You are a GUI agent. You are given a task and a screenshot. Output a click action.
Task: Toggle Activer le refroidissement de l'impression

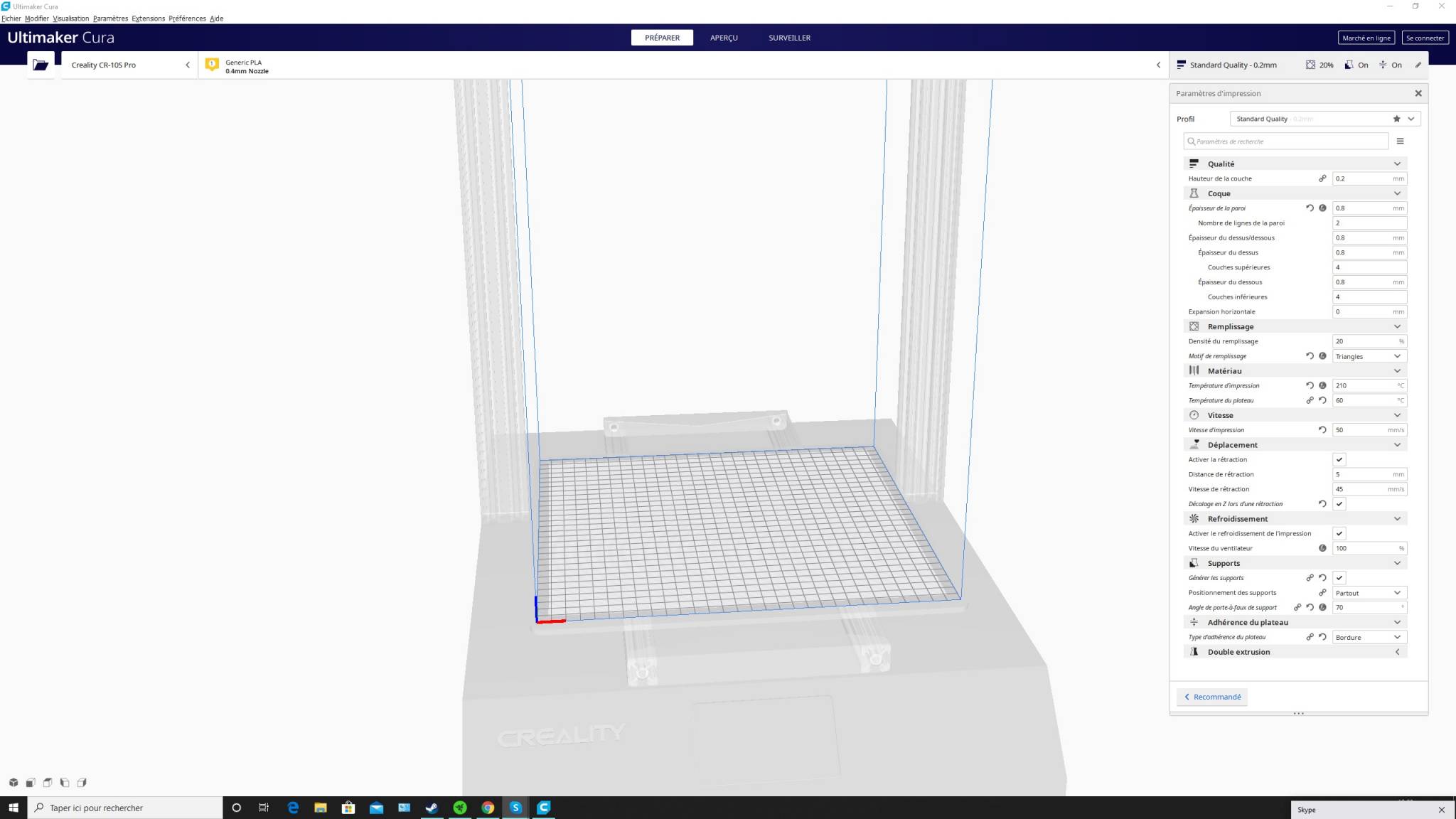point(1339,533)
